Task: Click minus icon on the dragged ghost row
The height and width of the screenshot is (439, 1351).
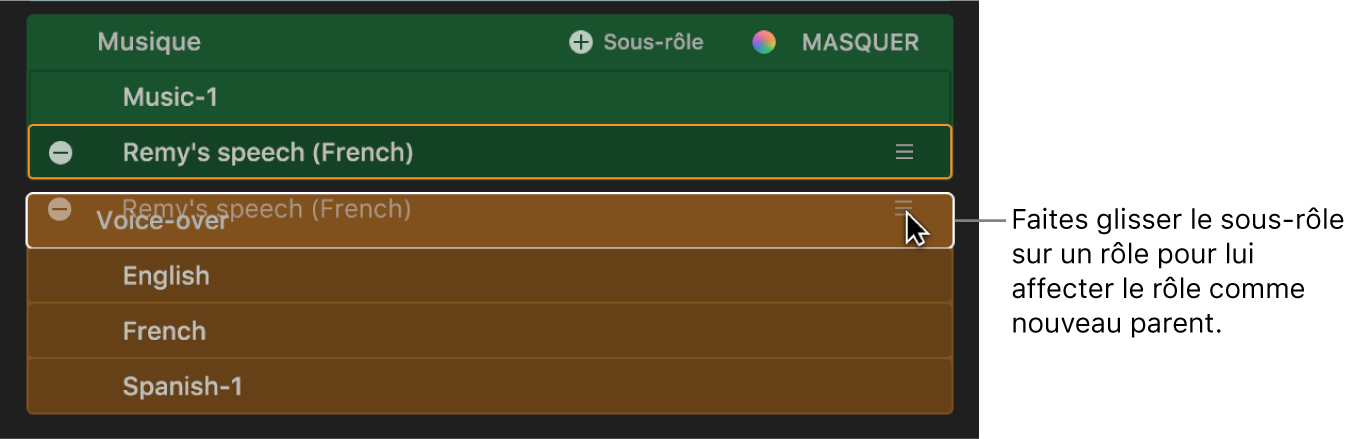Action: (60, 209)
